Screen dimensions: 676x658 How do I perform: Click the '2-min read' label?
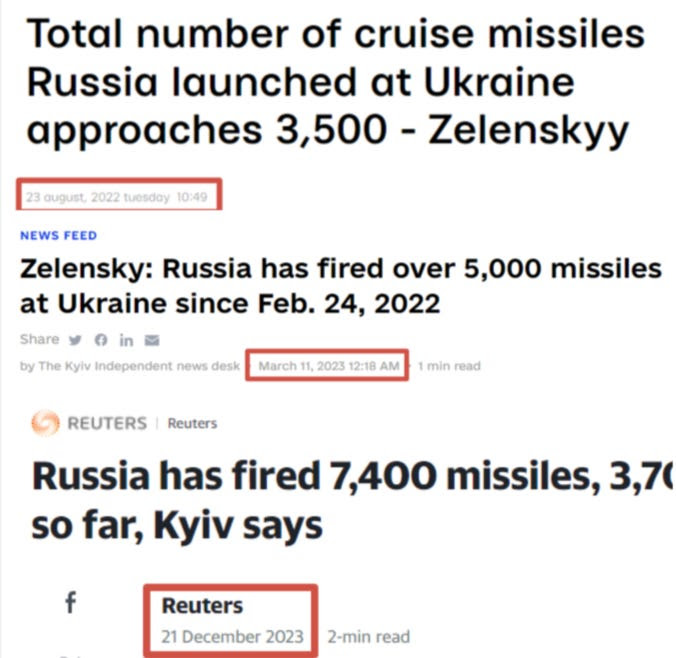369,636
